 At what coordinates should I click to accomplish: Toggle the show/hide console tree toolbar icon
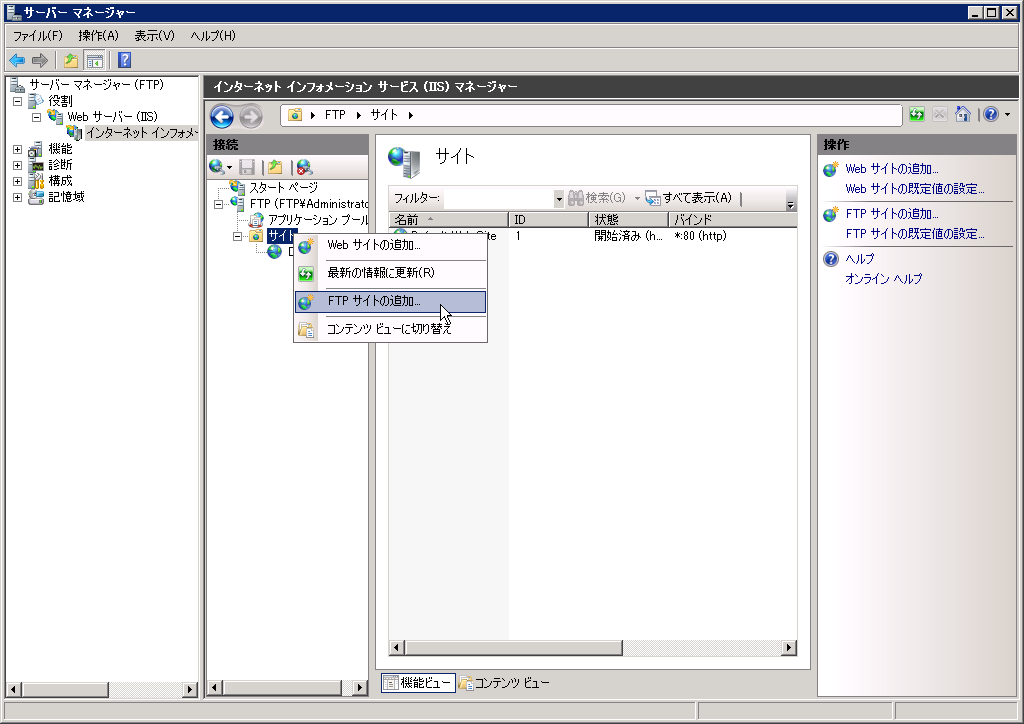[95, 61]
